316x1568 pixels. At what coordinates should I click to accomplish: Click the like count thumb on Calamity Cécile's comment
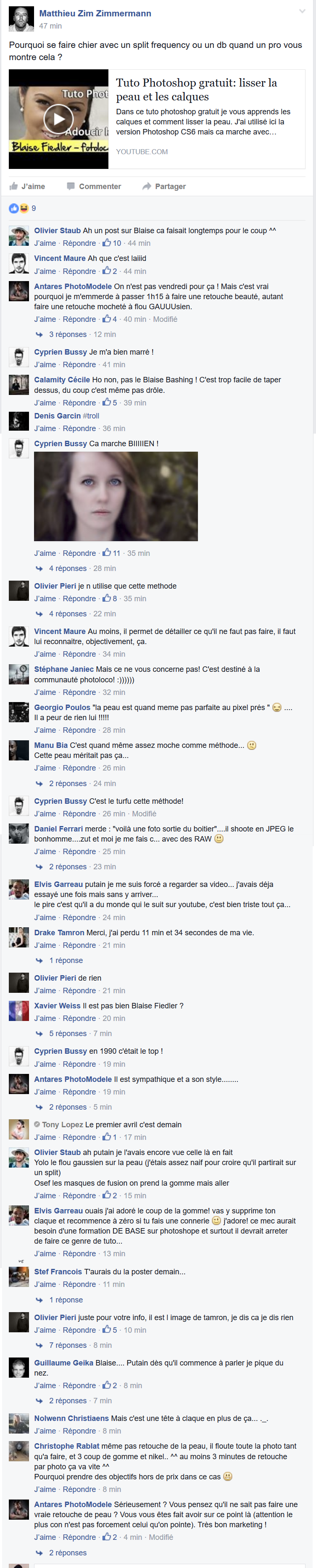pyautogui.click(x=107, y=403)
